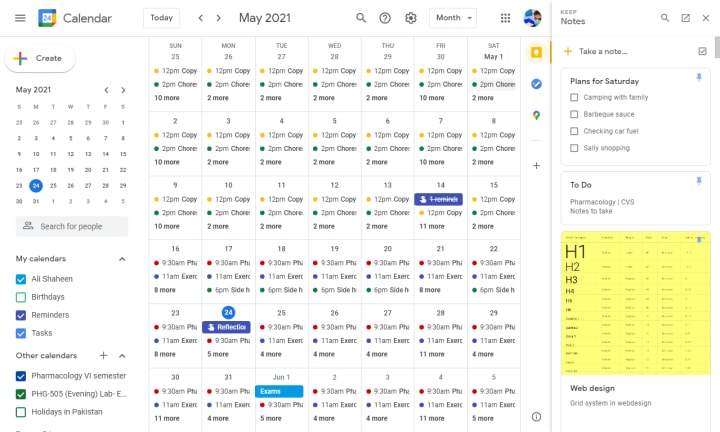
Task: Open date number 12 in month grid
Action: click(334, 185)
